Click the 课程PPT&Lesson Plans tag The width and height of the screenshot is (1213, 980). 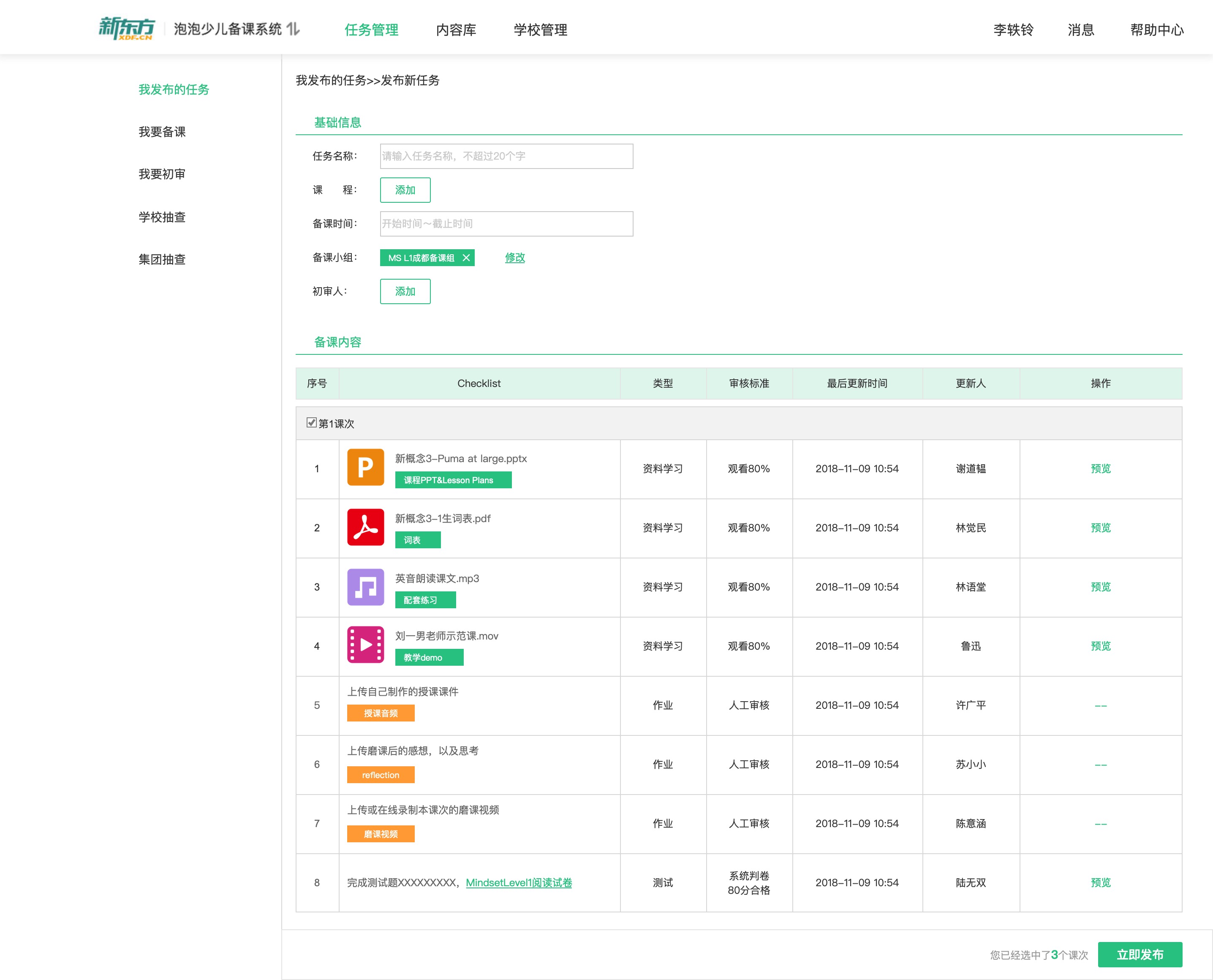453,480
